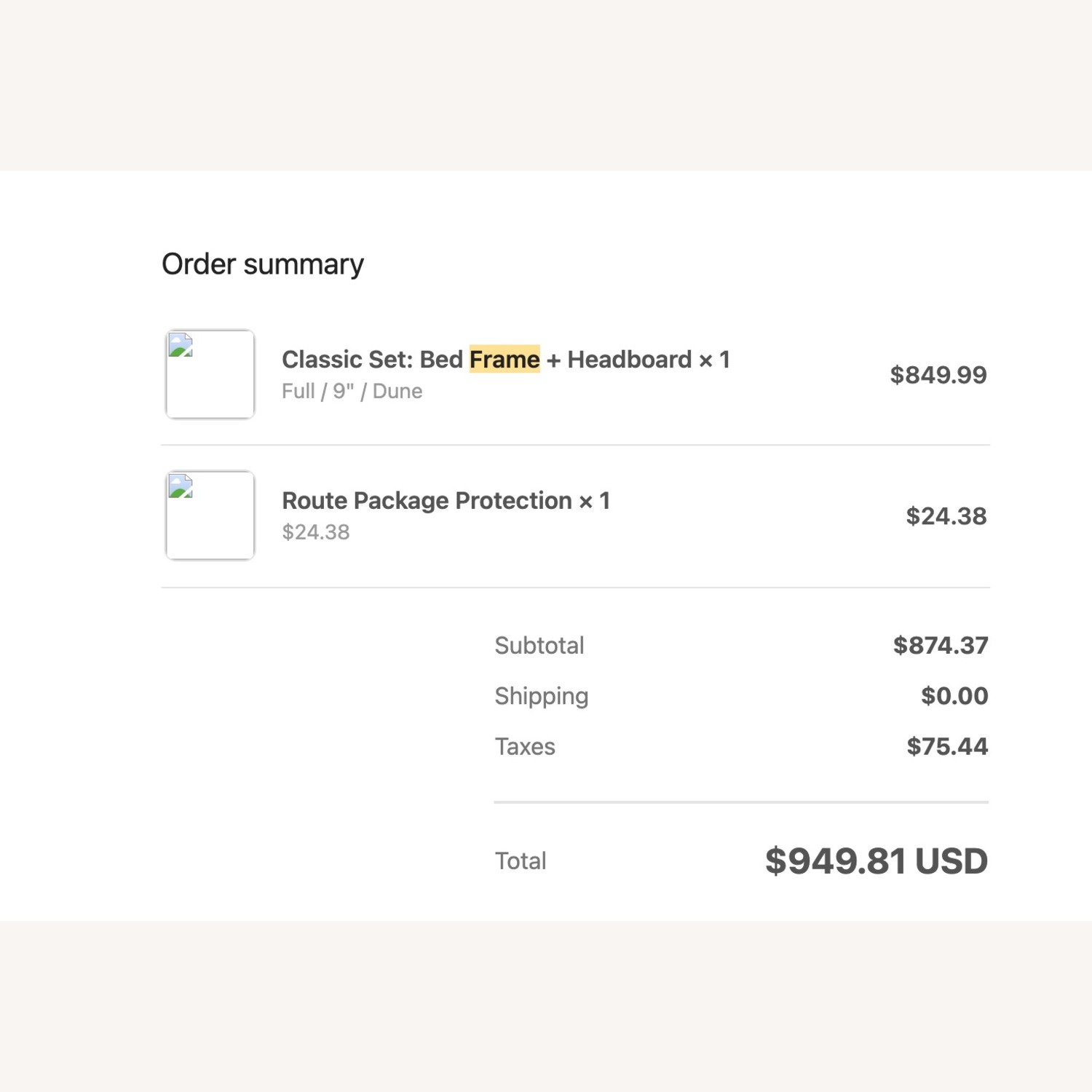The height and width of the screenshot is (1092, 1092).
Task: Click the broken image icon beside Route Package
Action: point(181,486)
